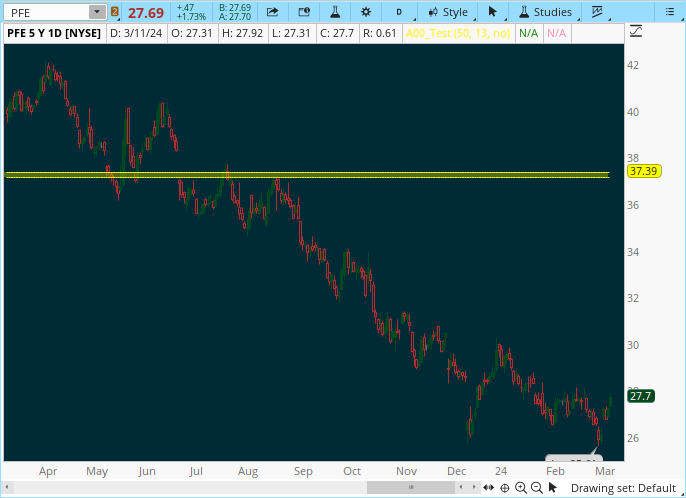Select the pointer cursor icon in bottom bar

553,487
